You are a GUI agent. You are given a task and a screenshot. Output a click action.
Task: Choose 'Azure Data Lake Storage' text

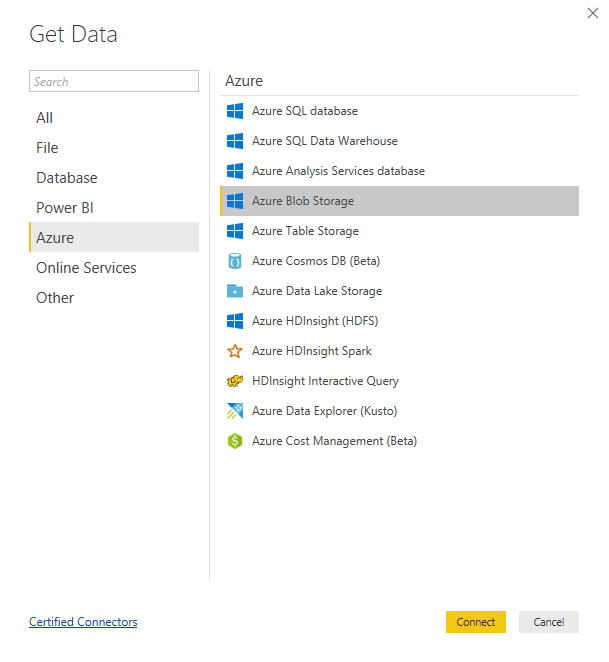tap(317, 291)
